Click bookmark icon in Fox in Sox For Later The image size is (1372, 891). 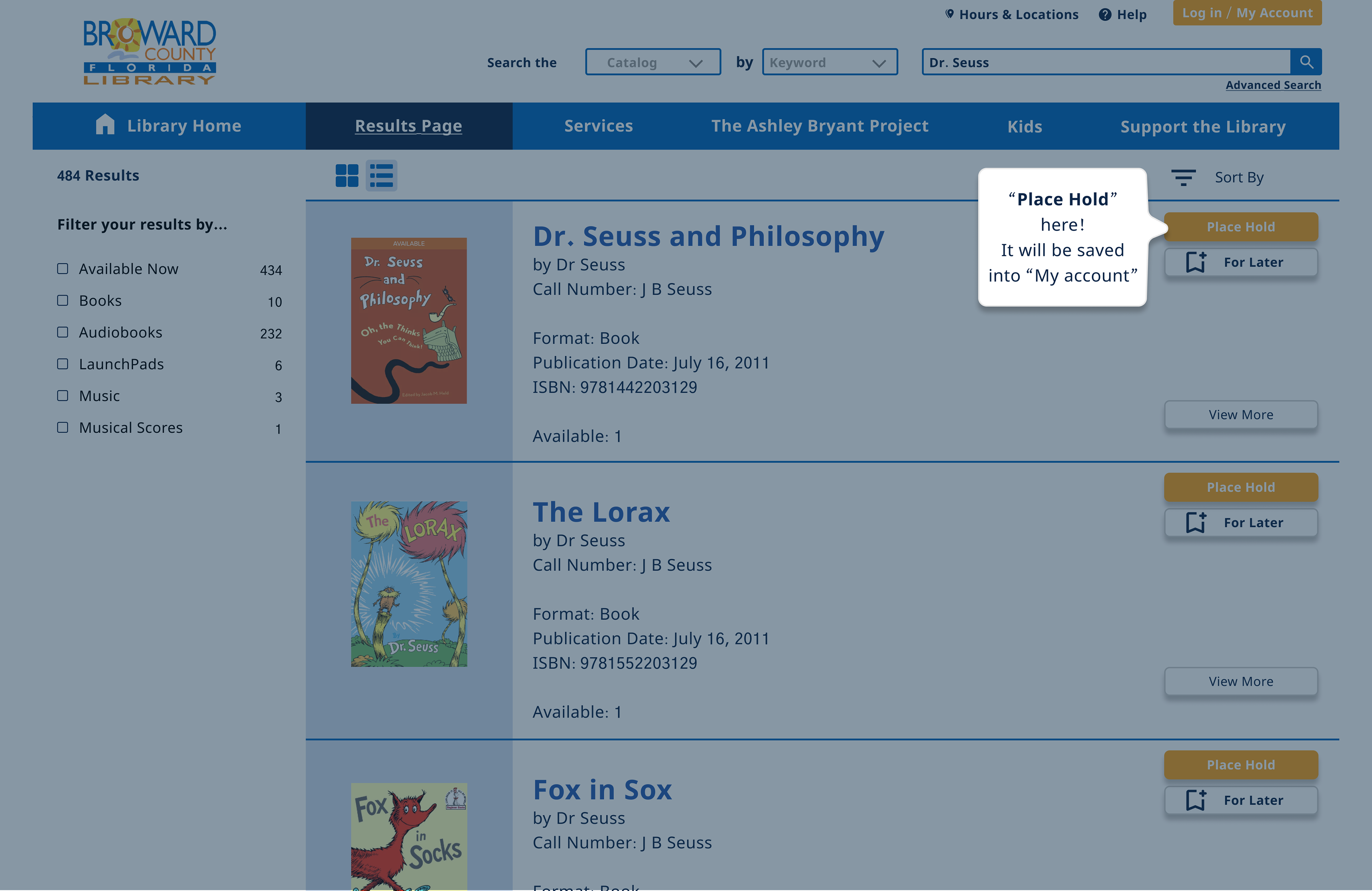(1196, 801)
